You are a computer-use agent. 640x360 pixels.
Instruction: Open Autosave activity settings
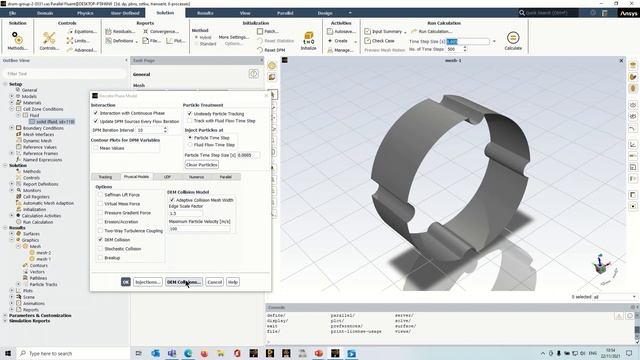coord(341,31)
